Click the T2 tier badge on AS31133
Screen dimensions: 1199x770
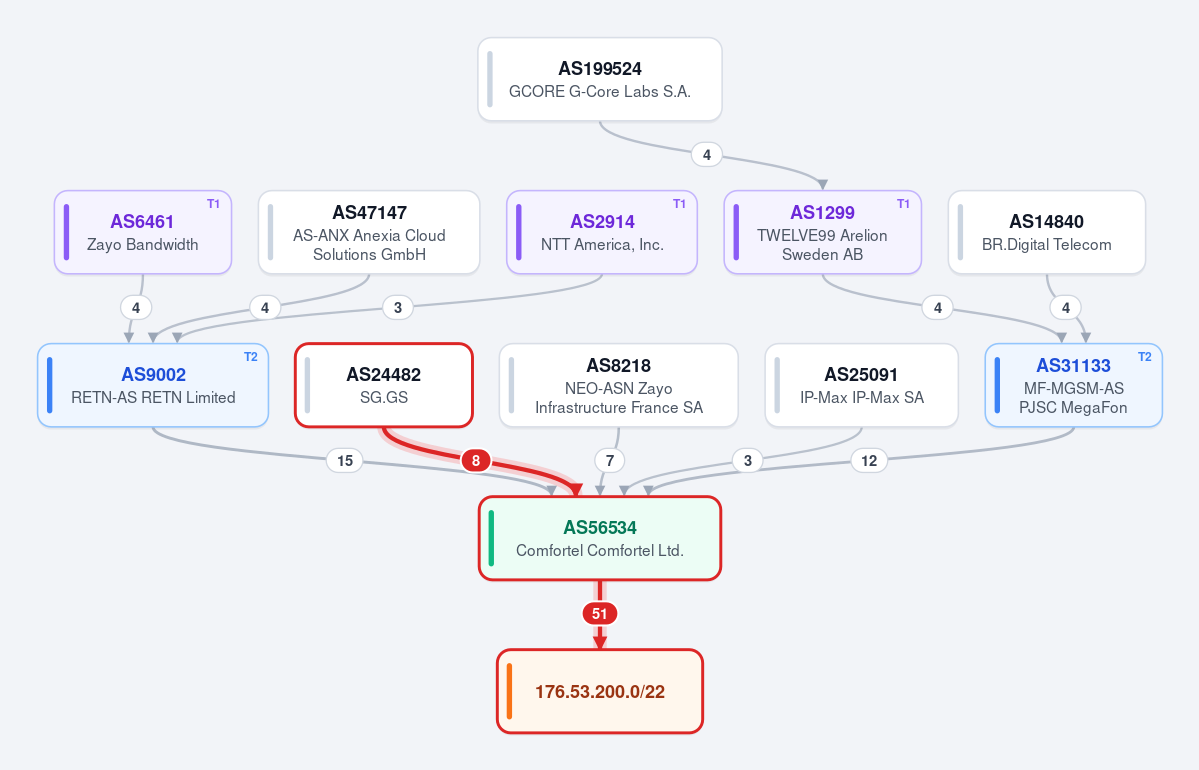click(1145, 357)
